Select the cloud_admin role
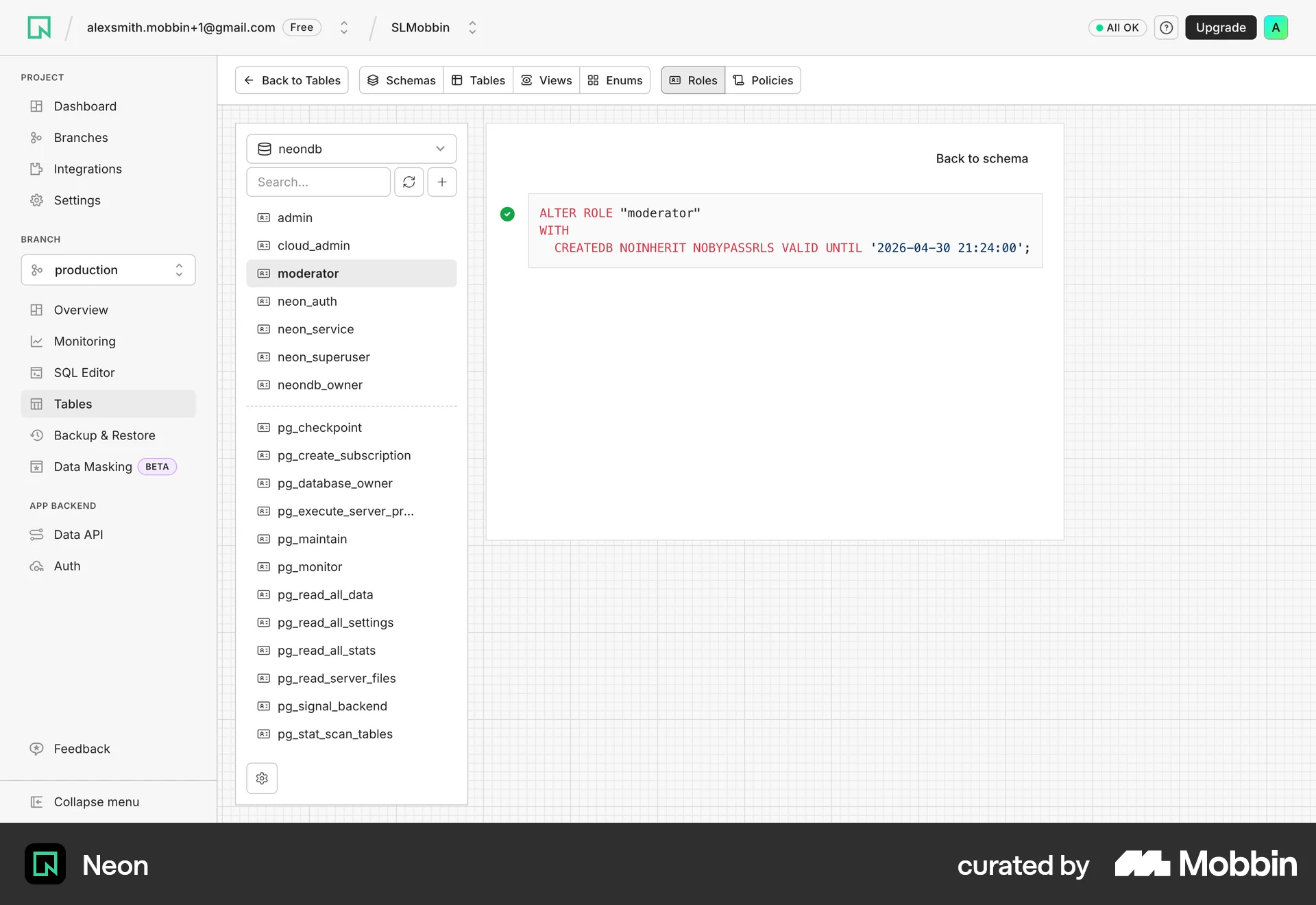 tap(352, 245)
